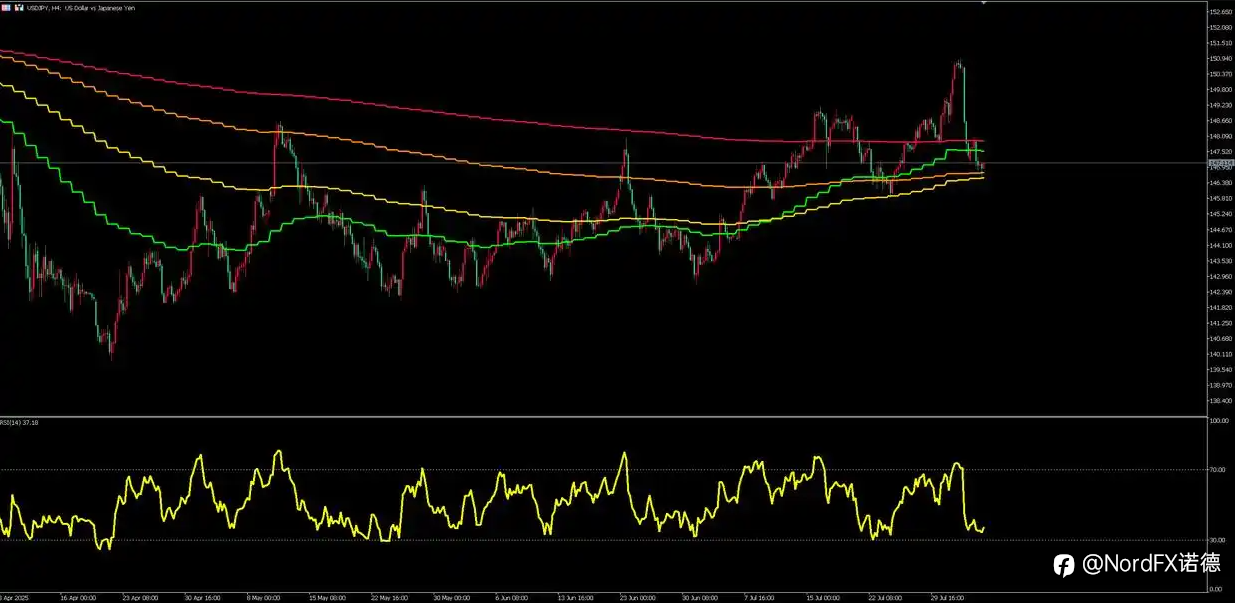This screenshot has height=603, width=1235.
Task: Click the RSI 30.00 level label
Action: coord(1218,540)
